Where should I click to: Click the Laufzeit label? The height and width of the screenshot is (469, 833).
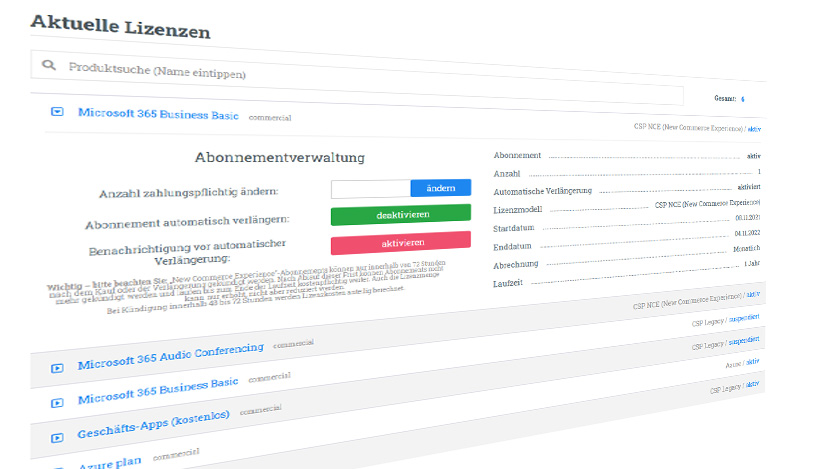click(x=507, y=283)
